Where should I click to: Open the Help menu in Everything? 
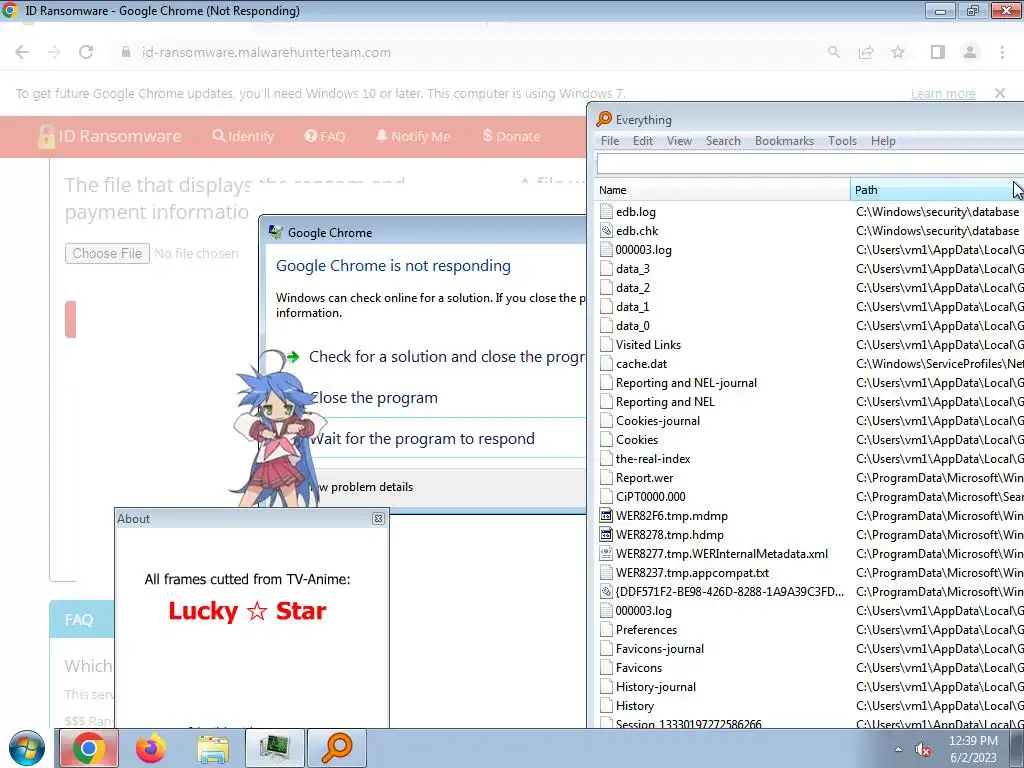click(x=883, y=141)
